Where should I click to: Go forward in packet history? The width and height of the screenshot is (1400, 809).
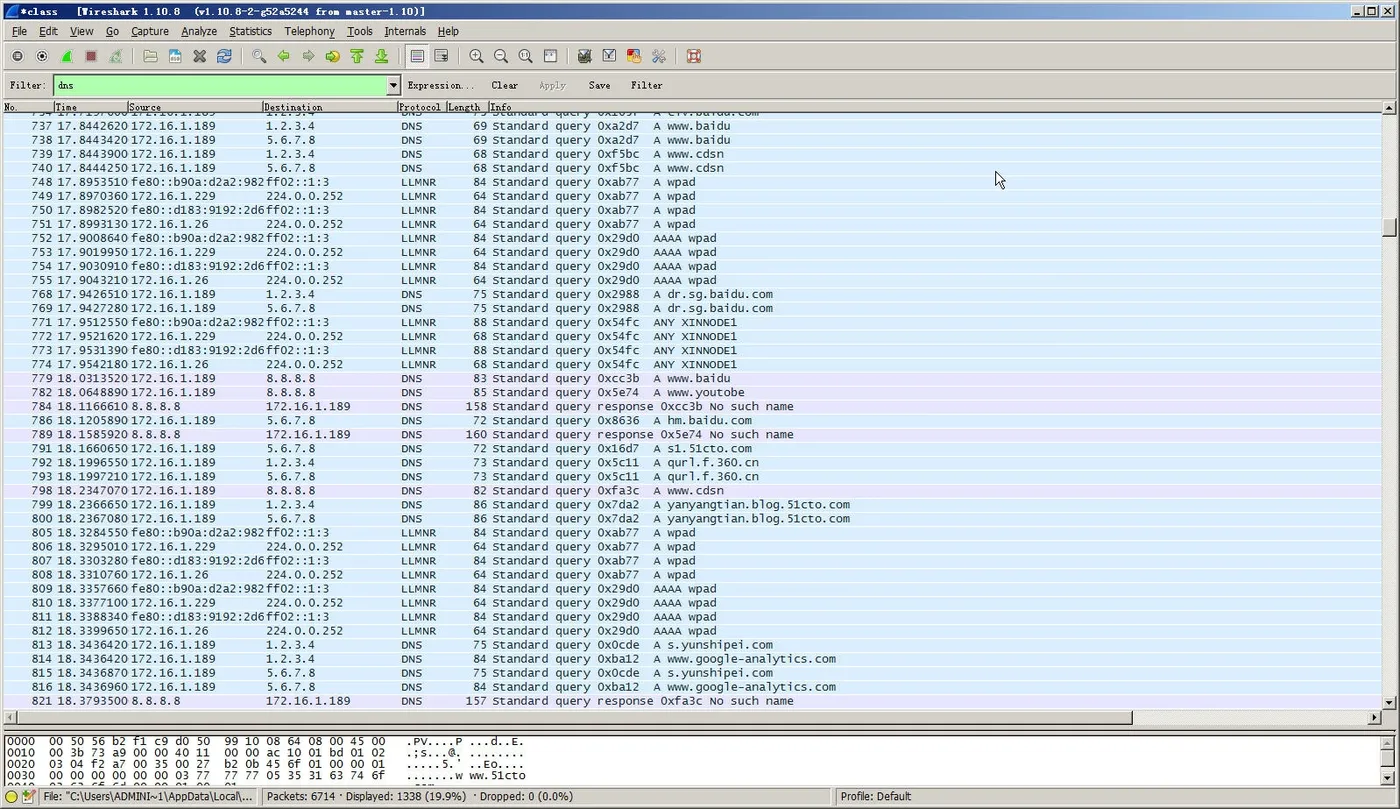pyautogui.click(x=308, y=57)
